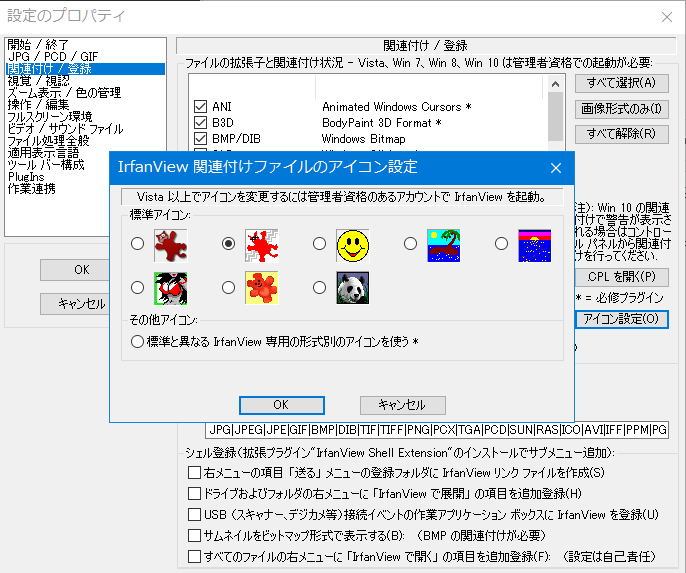The image size is (686, 573).
Task: Select radio button beside palm tree icon
Action: pyautogui.click(x=410, y=244)
